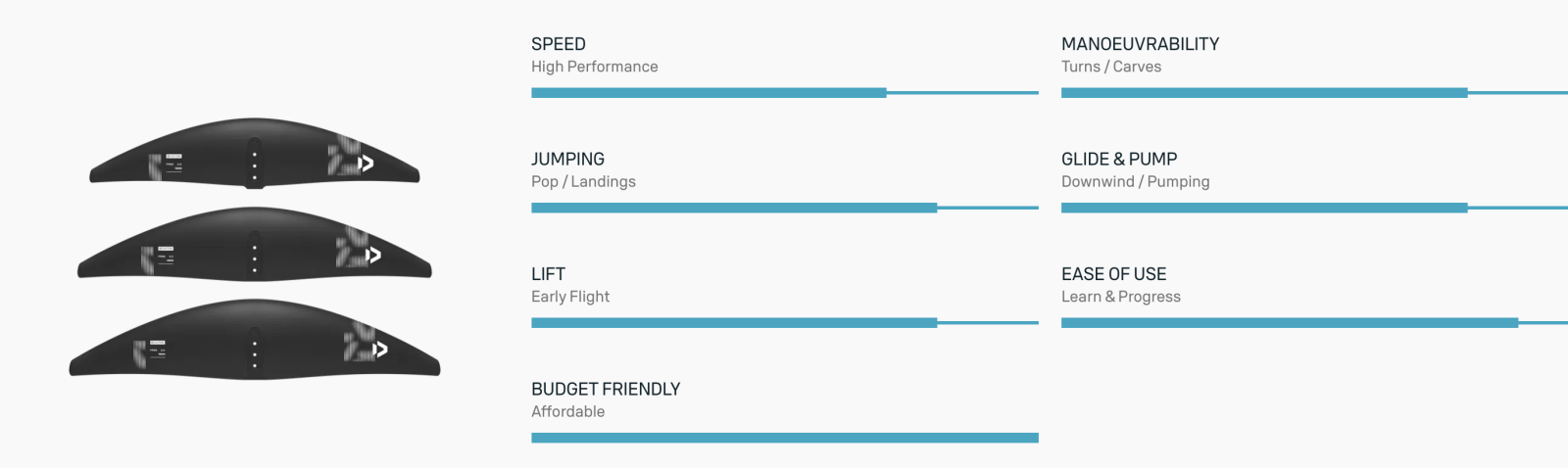
Task: Click the Manoeuvrability rating bar
Action: pyautogui.click(x=1313, y=93)
